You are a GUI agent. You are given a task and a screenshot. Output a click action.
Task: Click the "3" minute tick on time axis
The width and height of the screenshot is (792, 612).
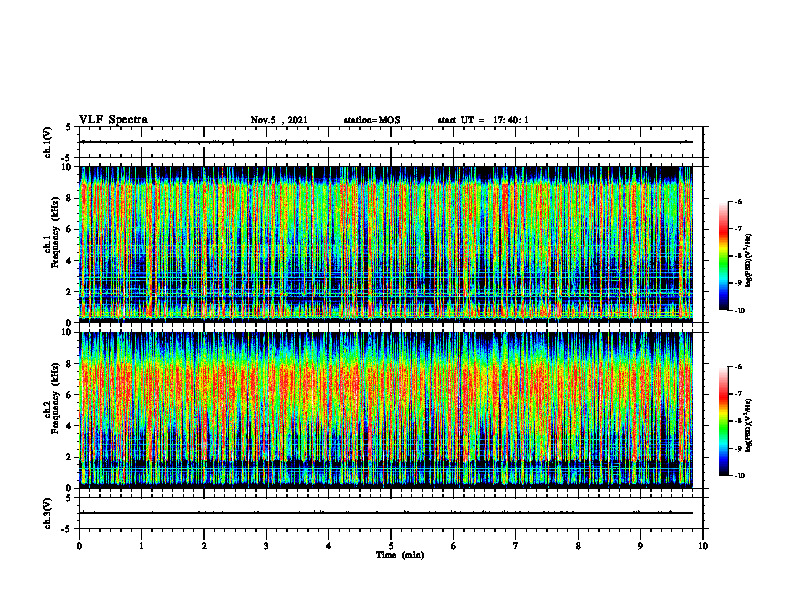[x=266, y=546]
